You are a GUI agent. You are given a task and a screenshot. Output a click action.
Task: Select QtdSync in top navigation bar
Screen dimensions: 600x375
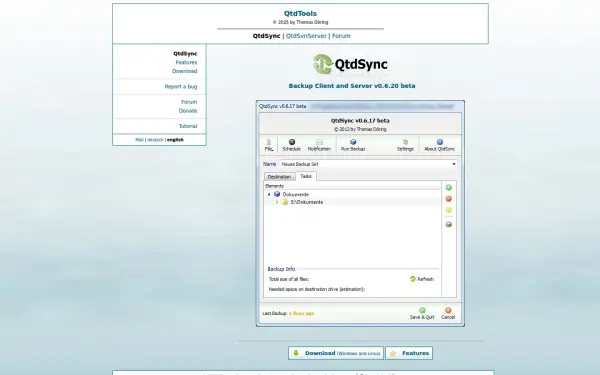click(266, 36)
